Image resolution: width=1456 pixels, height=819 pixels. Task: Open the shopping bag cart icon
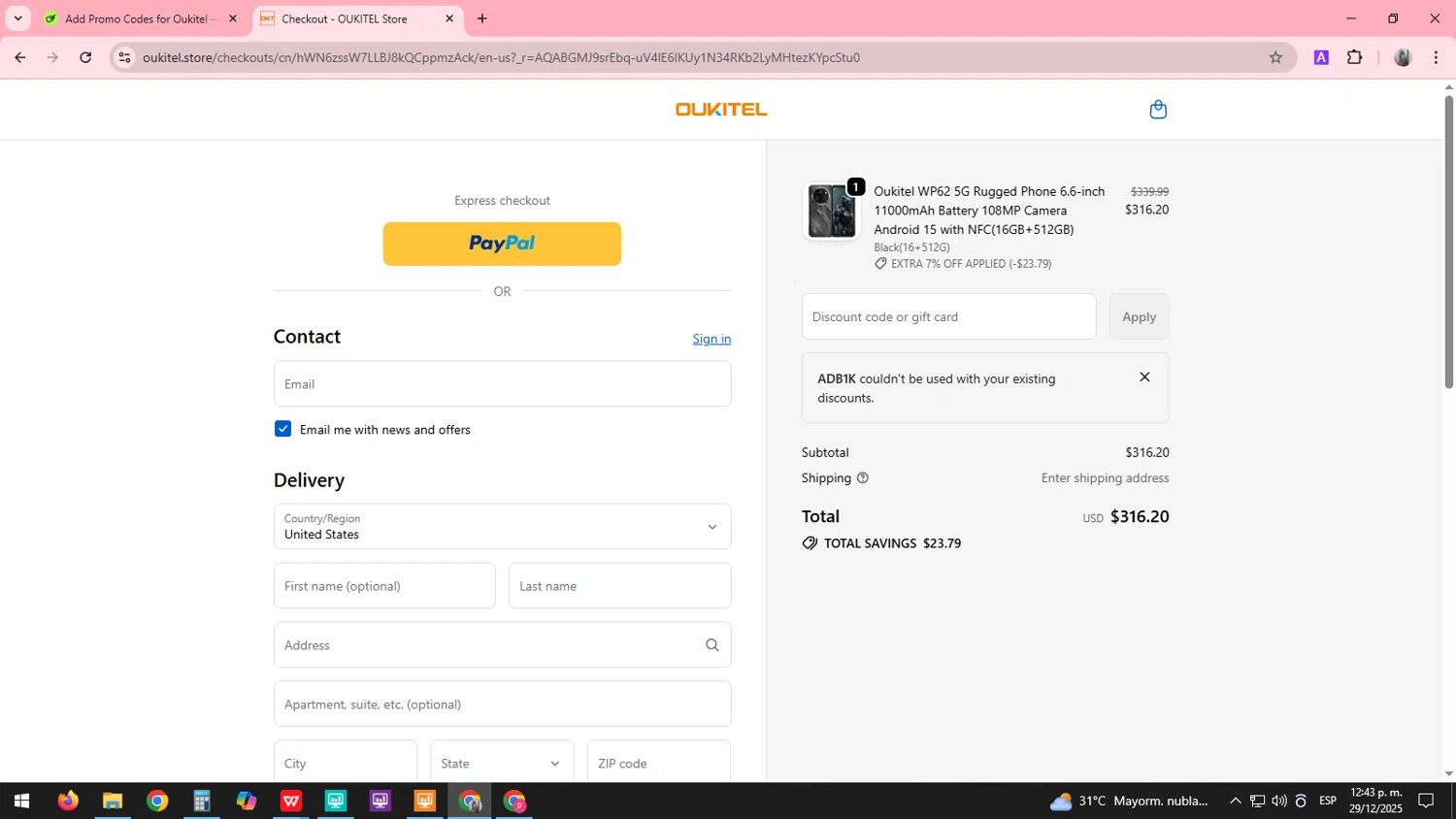[x=1158, y=110]
